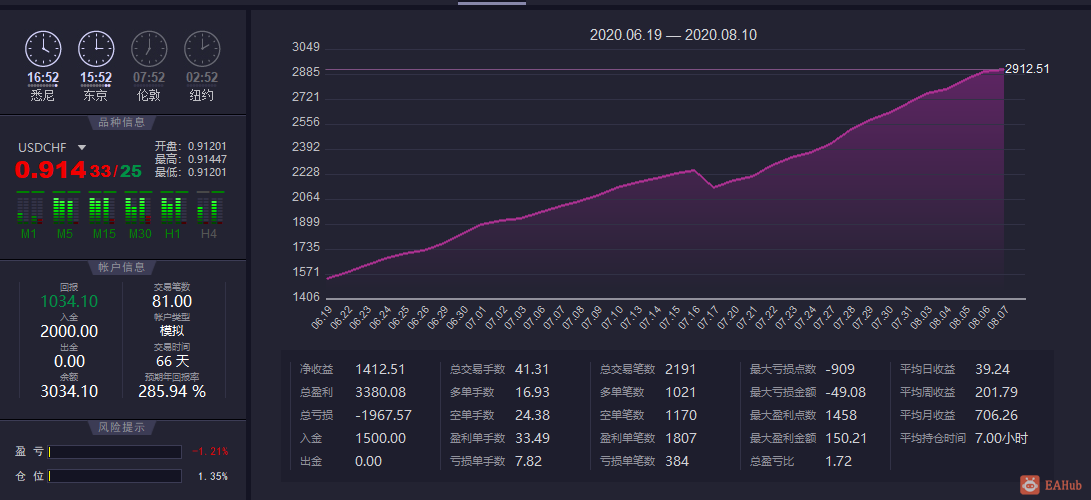This screenshot has width=1091, height=500.
Task: Click the London clock icon
Action: 149,49
